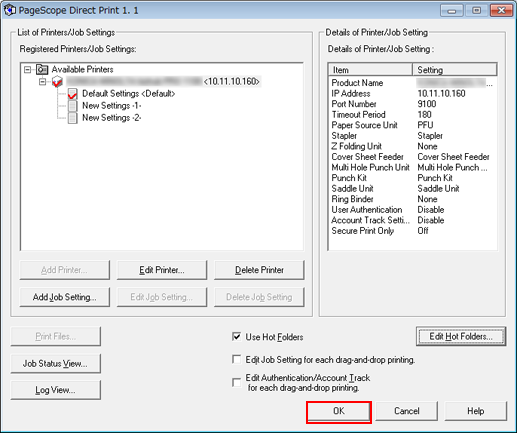Select New Settings -1- entry
This screenshot has width=517, height=433.
[x=112, y=106]
